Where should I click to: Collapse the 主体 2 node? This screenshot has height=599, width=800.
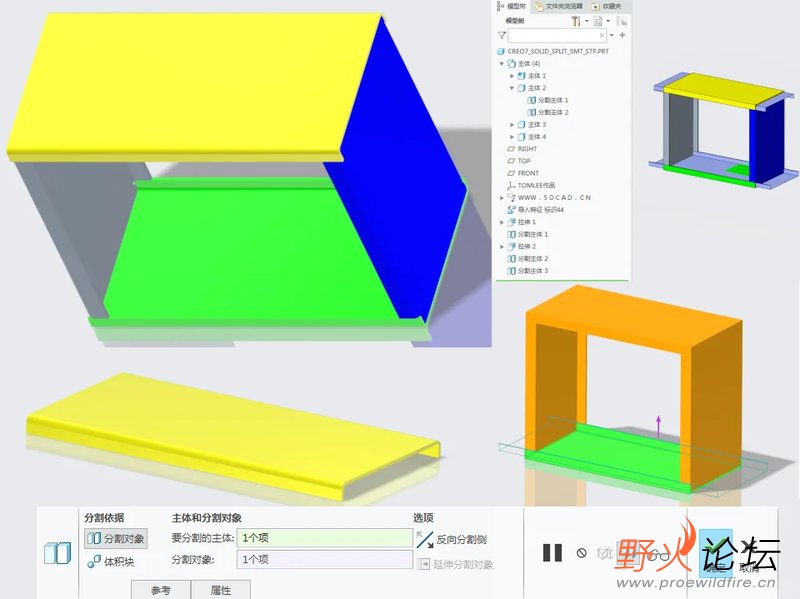(512, 88)
